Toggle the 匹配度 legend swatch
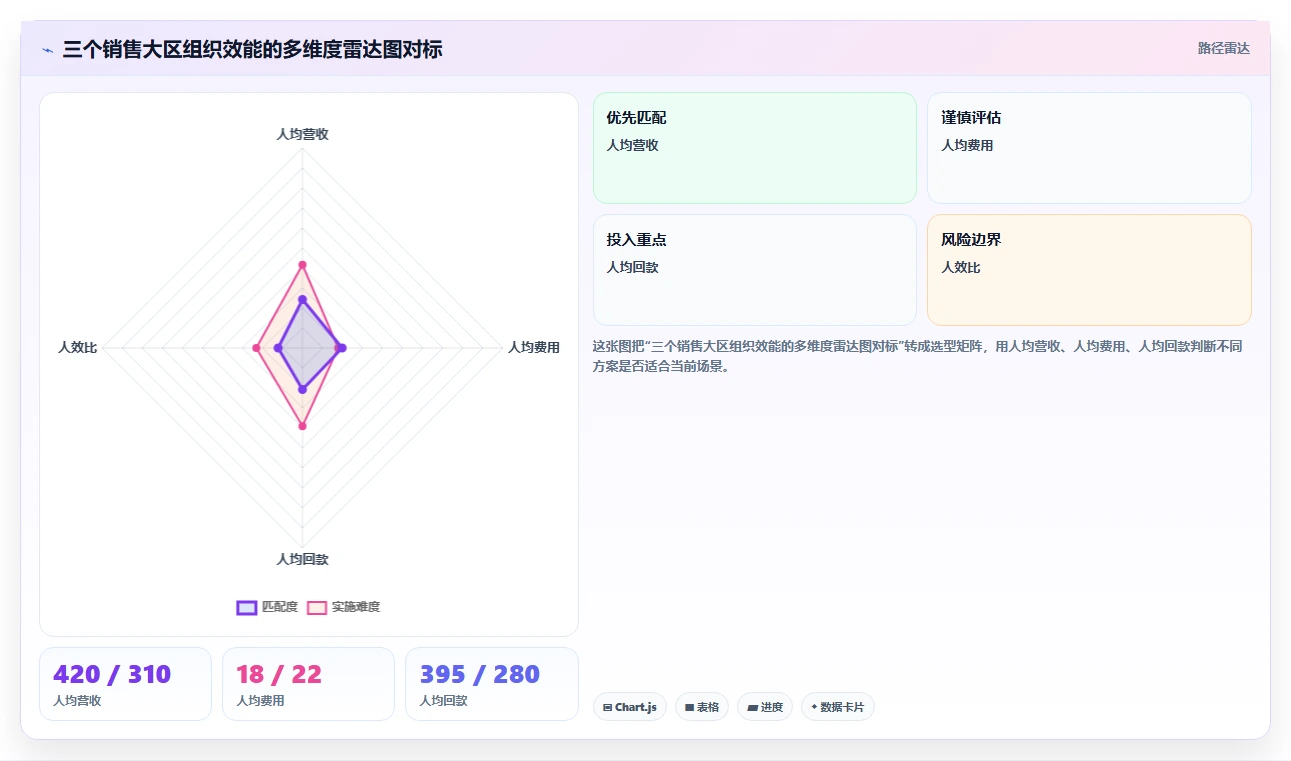The image size is (1291, 761). click(246, 607)
